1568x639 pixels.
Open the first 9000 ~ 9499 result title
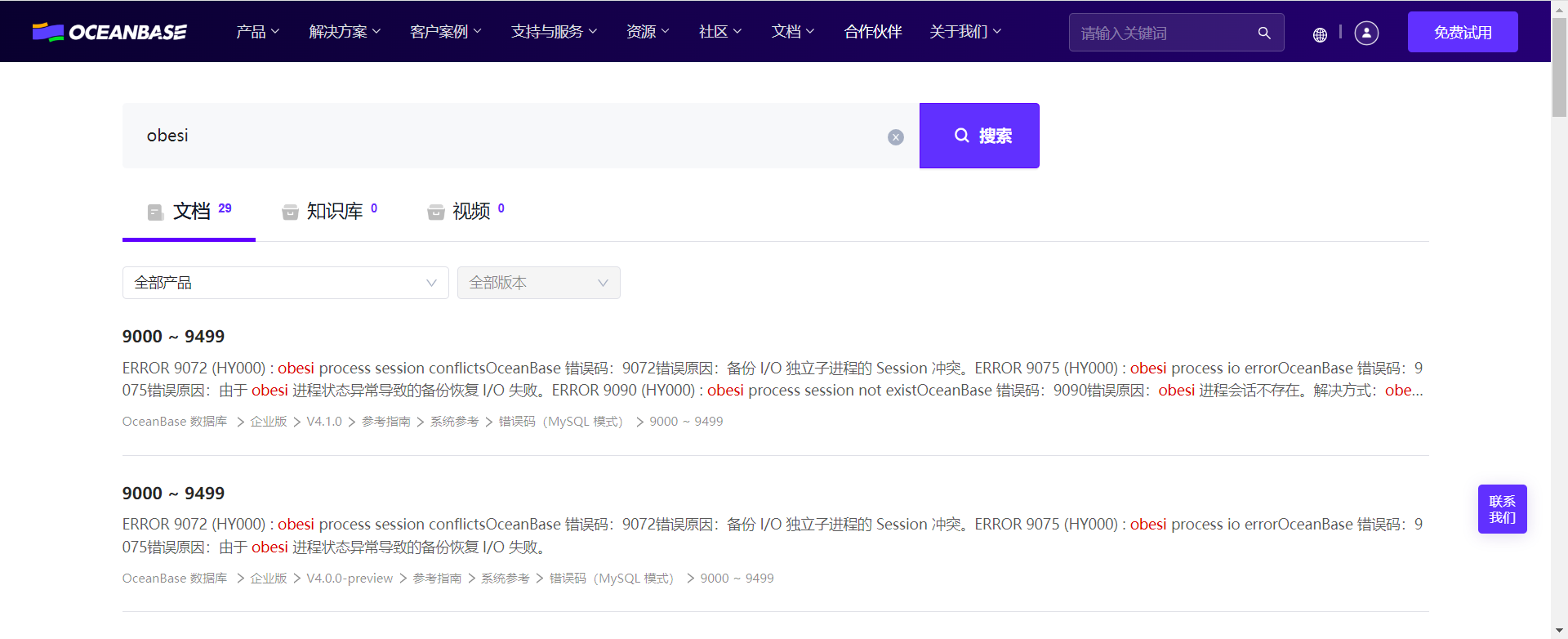(x=173, y=337)
